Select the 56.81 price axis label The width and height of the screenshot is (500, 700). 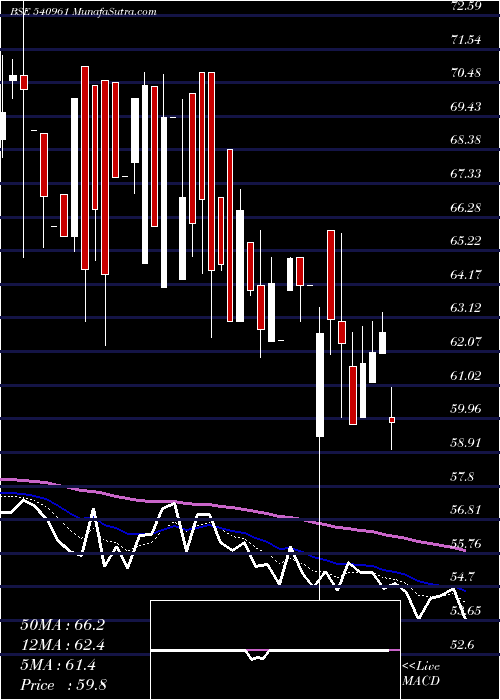tap(466, 510)
